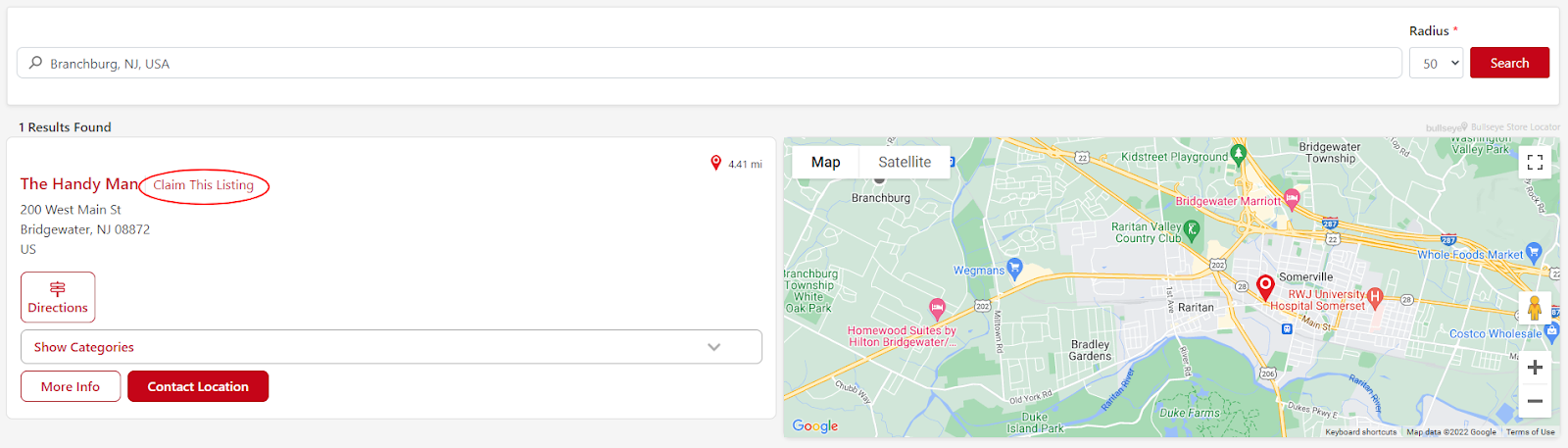Zoom in on map with plus icon
Screen dimensions: 1568x448
pos(1535,368)
